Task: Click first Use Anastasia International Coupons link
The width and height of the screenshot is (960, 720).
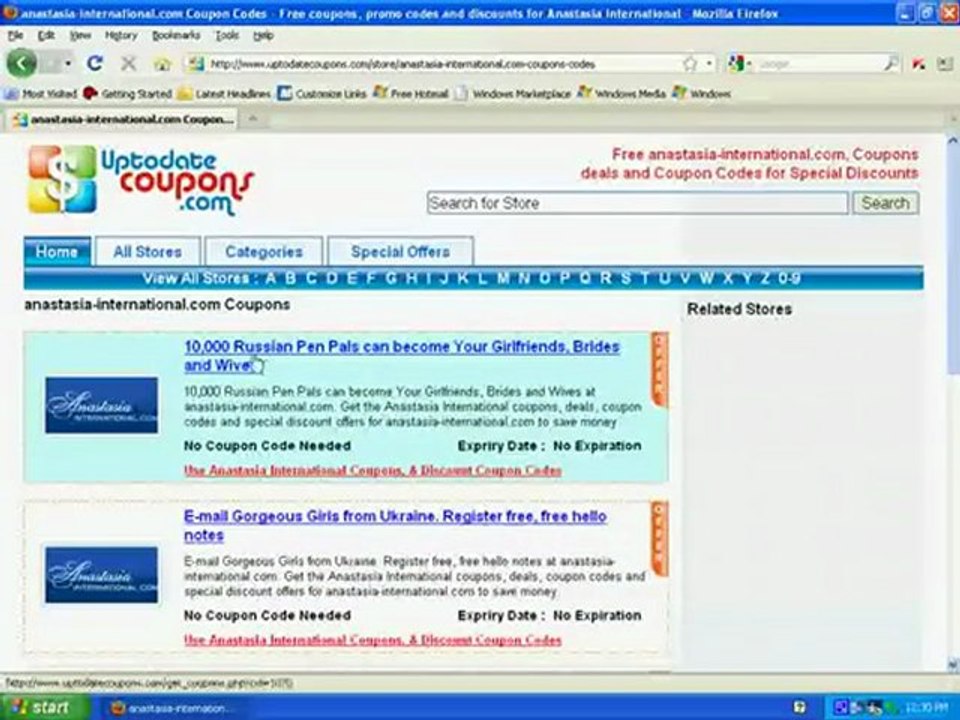Action: pyautogui.click(x=373, y=470)
